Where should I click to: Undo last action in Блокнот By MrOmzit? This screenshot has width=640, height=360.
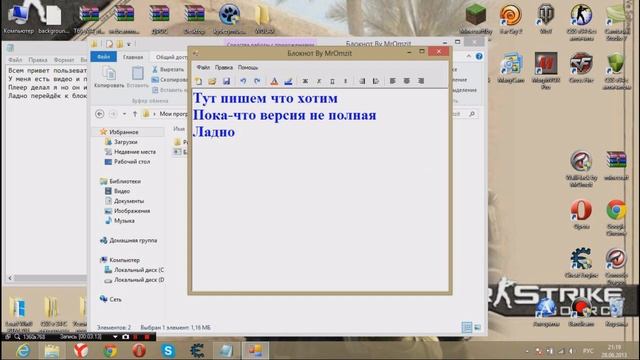coord(243,81)
